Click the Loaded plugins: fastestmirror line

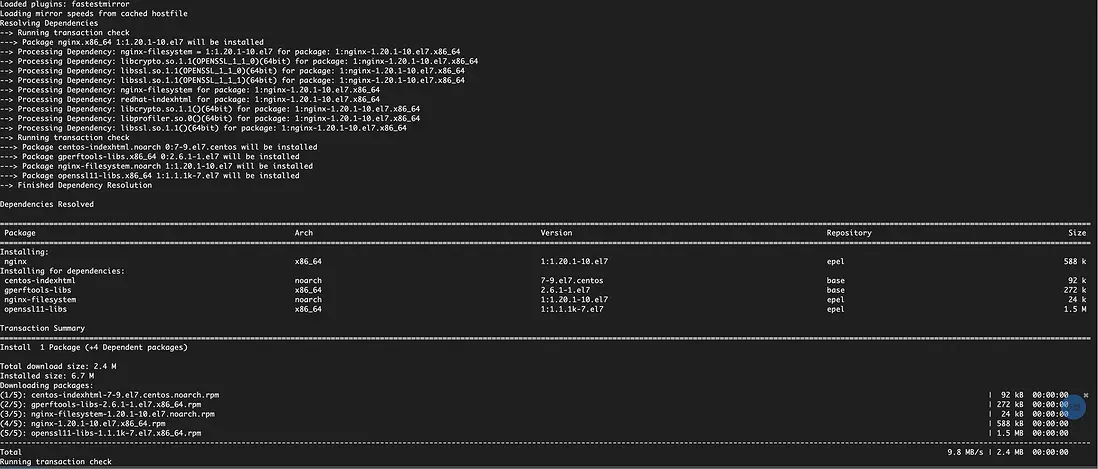point(62,4)
